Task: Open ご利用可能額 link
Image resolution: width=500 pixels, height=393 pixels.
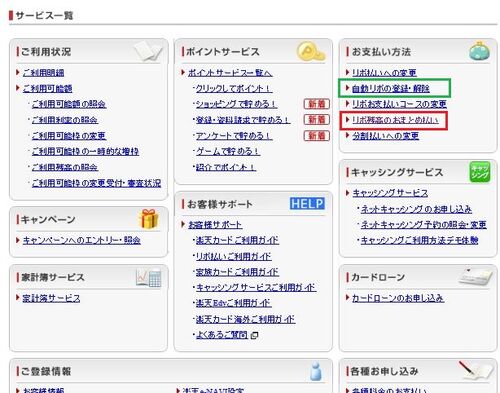Action: coord(48,88)
